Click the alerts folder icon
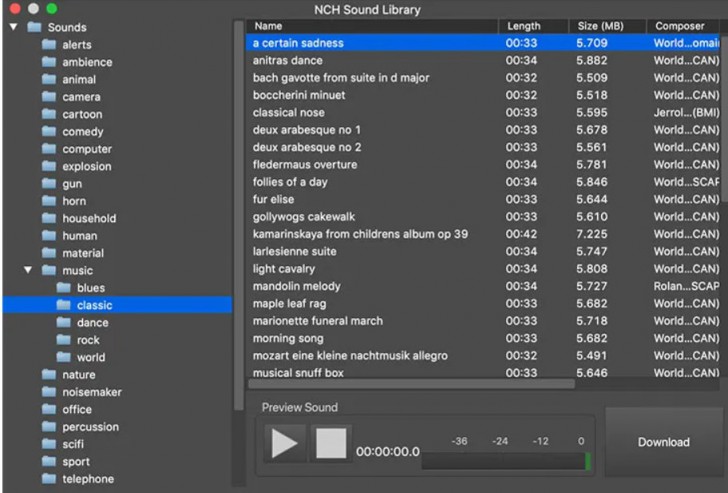 coord(49,45)
